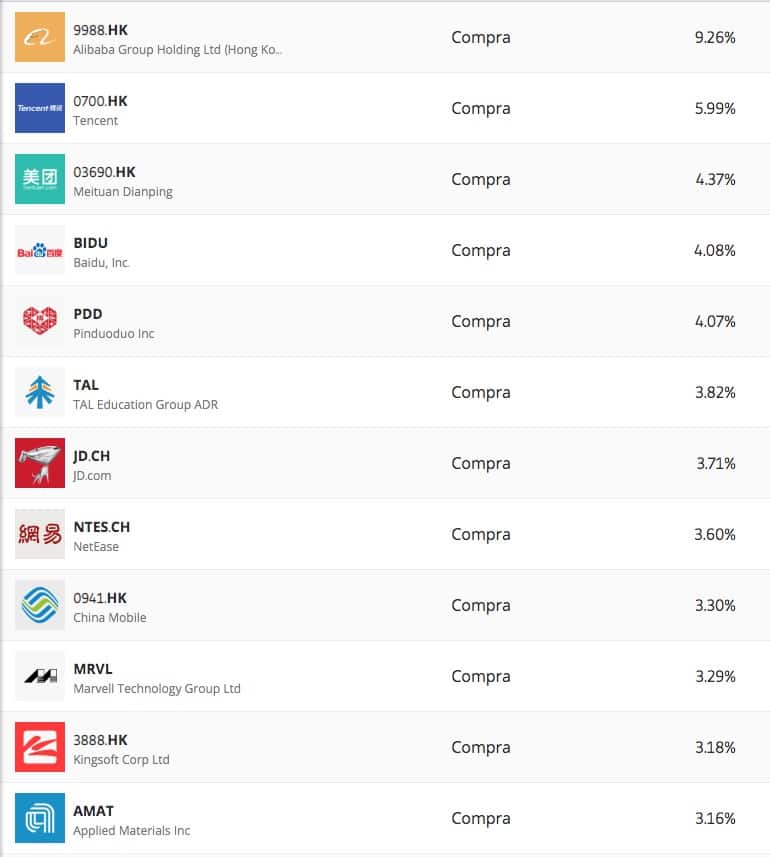
Task: Open the 9988.HK ticker link
Action: [x=100, y=30]
